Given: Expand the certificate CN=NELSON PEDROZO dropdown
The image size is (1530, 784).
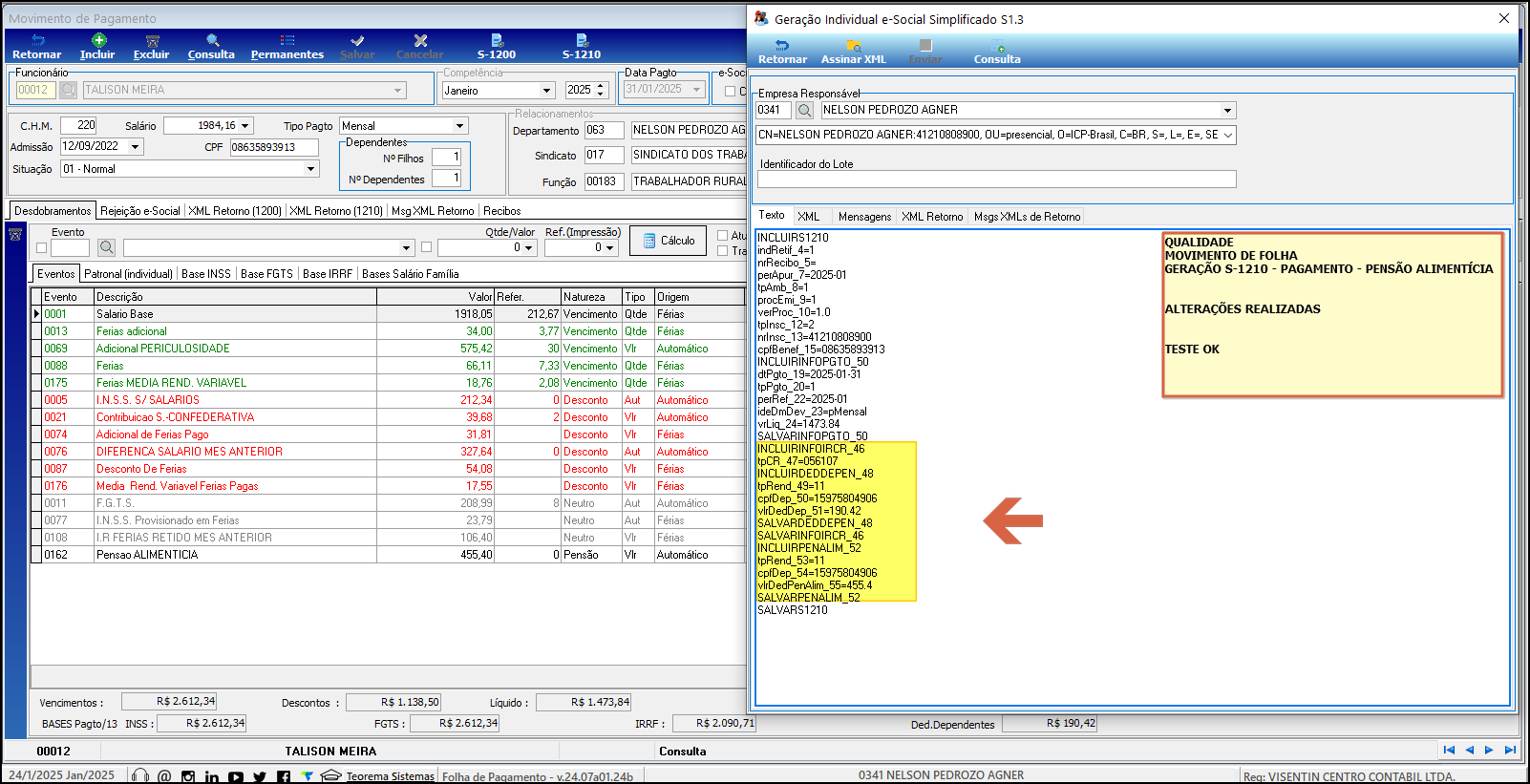Looking at the screenshot, I should pos(1228,136).
